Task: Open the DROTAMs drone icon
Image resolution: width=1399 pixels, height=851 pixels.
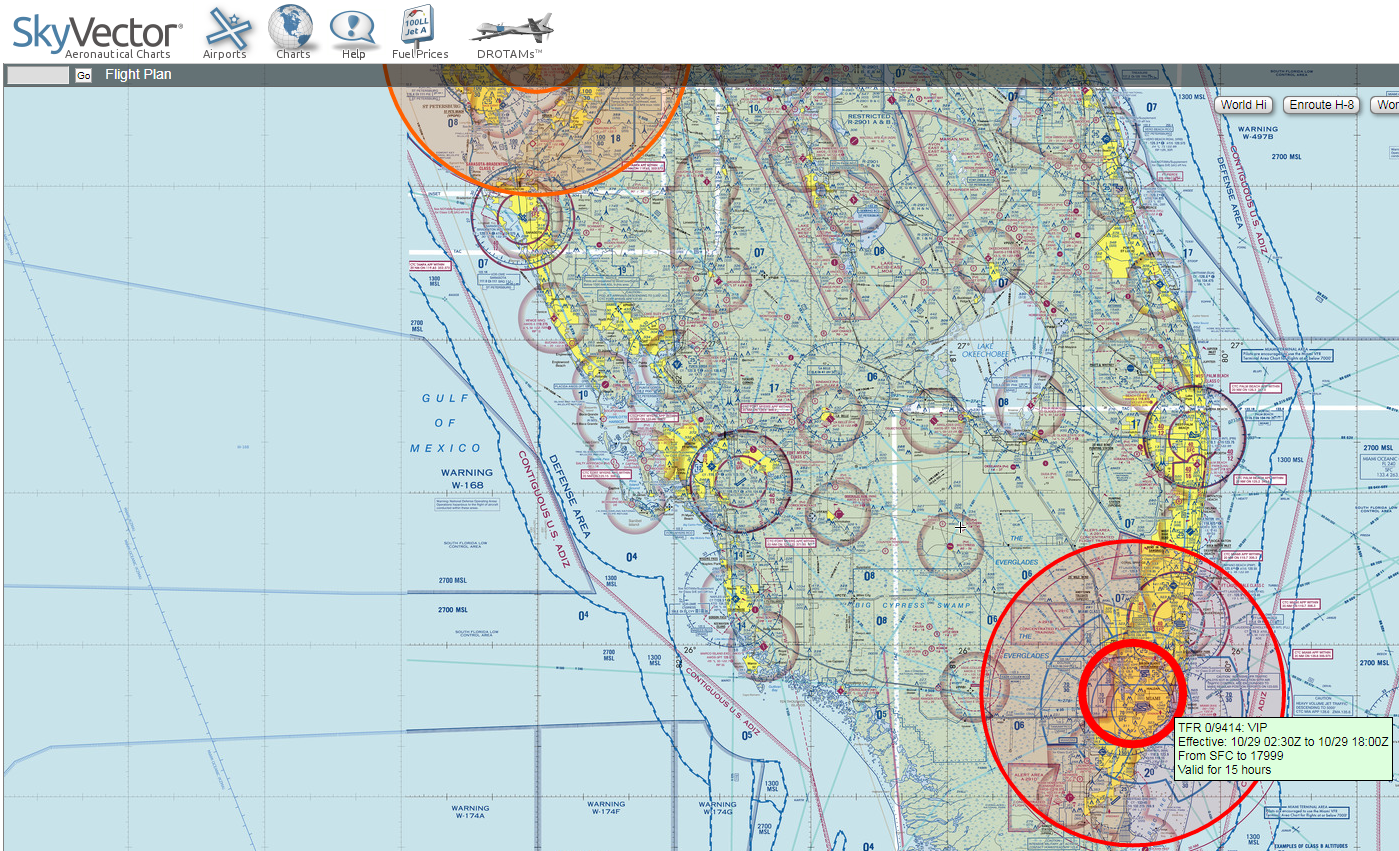Action: pyautogui.click(x=511, y=29)
